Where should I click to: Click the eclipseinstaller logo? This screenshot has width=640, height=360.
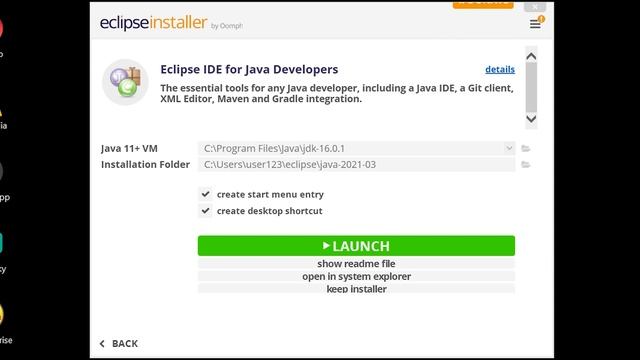click(x=153, y=22)
